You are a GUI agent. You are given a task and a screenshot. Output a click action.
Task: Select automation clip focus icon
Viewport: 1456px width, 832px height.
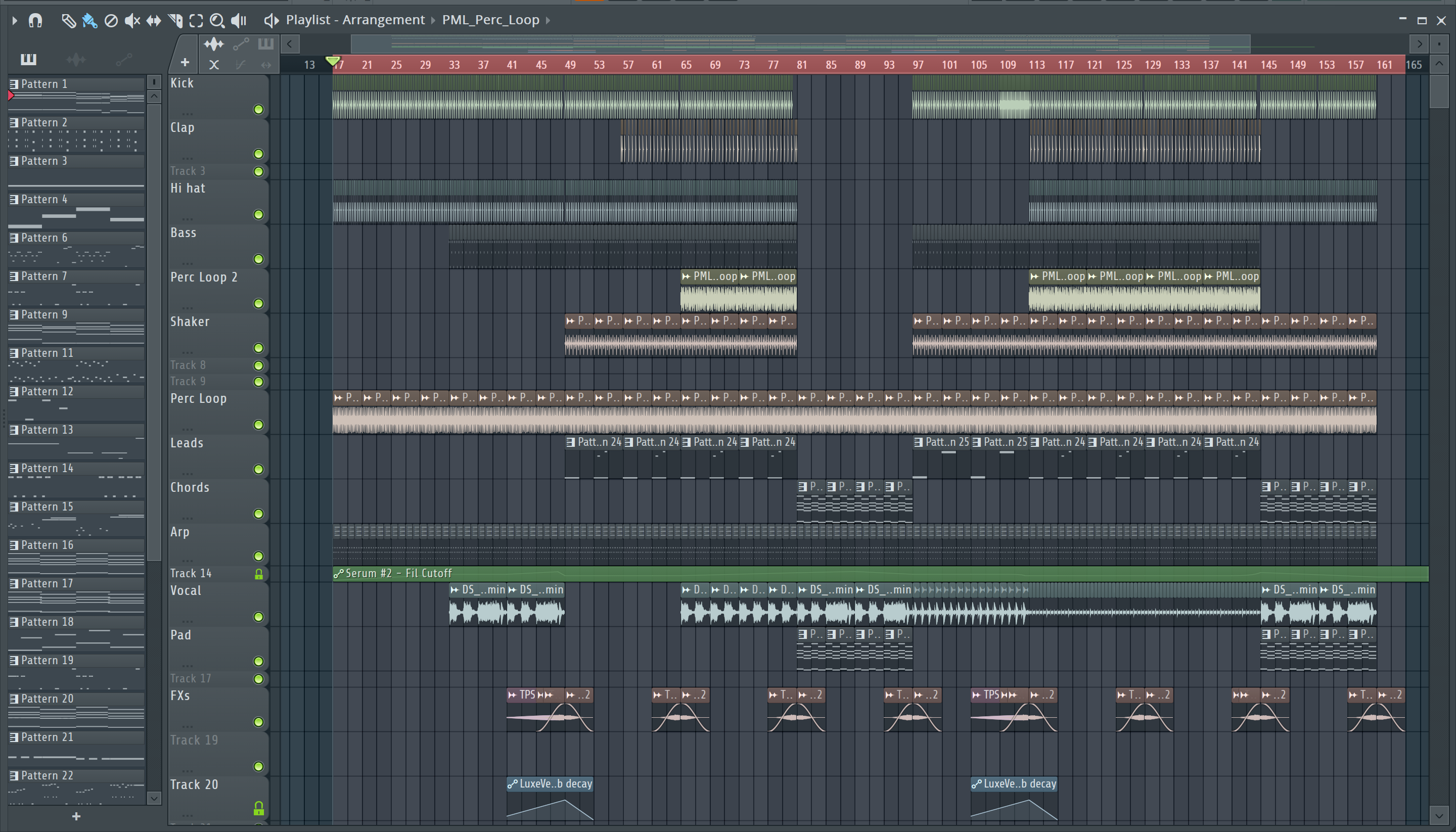[241, 44]
